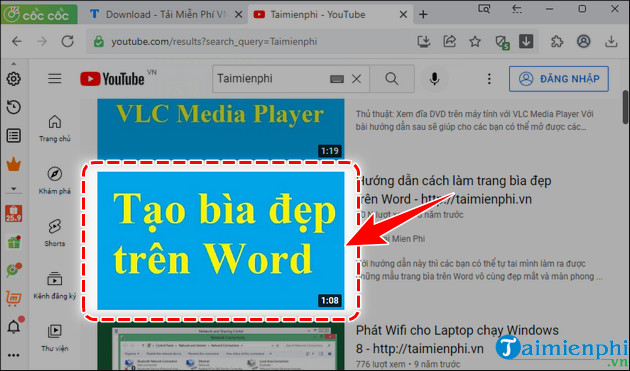Open video title Hướng dẫn cách làm trang bìa đẹp
The height and width of the screenshot is (371, 630).
tap(454, 190)
